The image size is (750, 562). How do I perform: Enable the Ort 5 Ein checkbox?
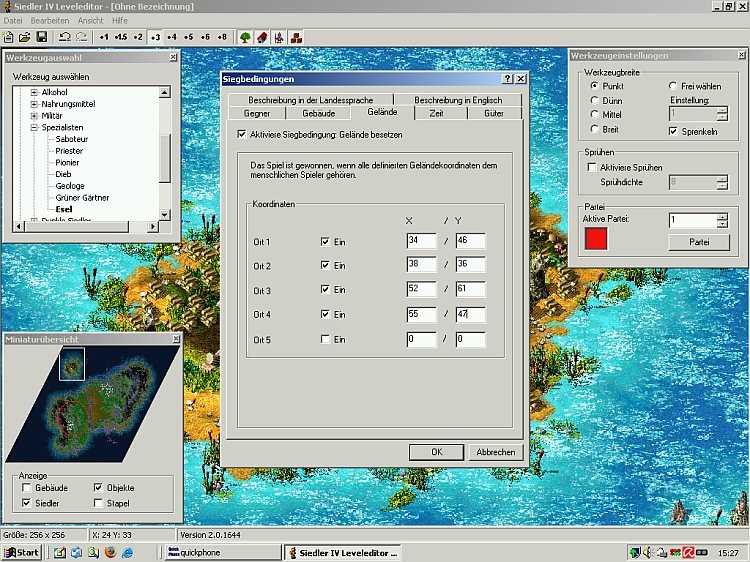[x=325, y=339]
